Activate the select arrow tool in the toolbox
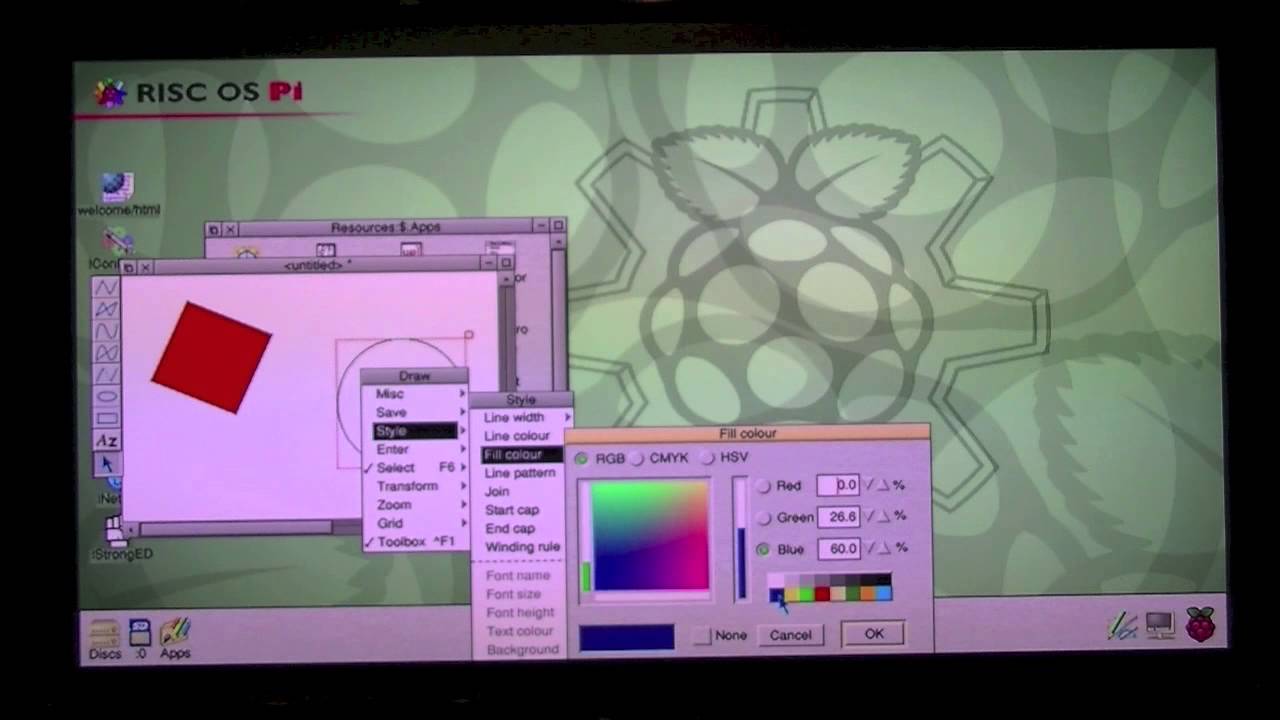1280x720 pixels. (x=106, y=464)
